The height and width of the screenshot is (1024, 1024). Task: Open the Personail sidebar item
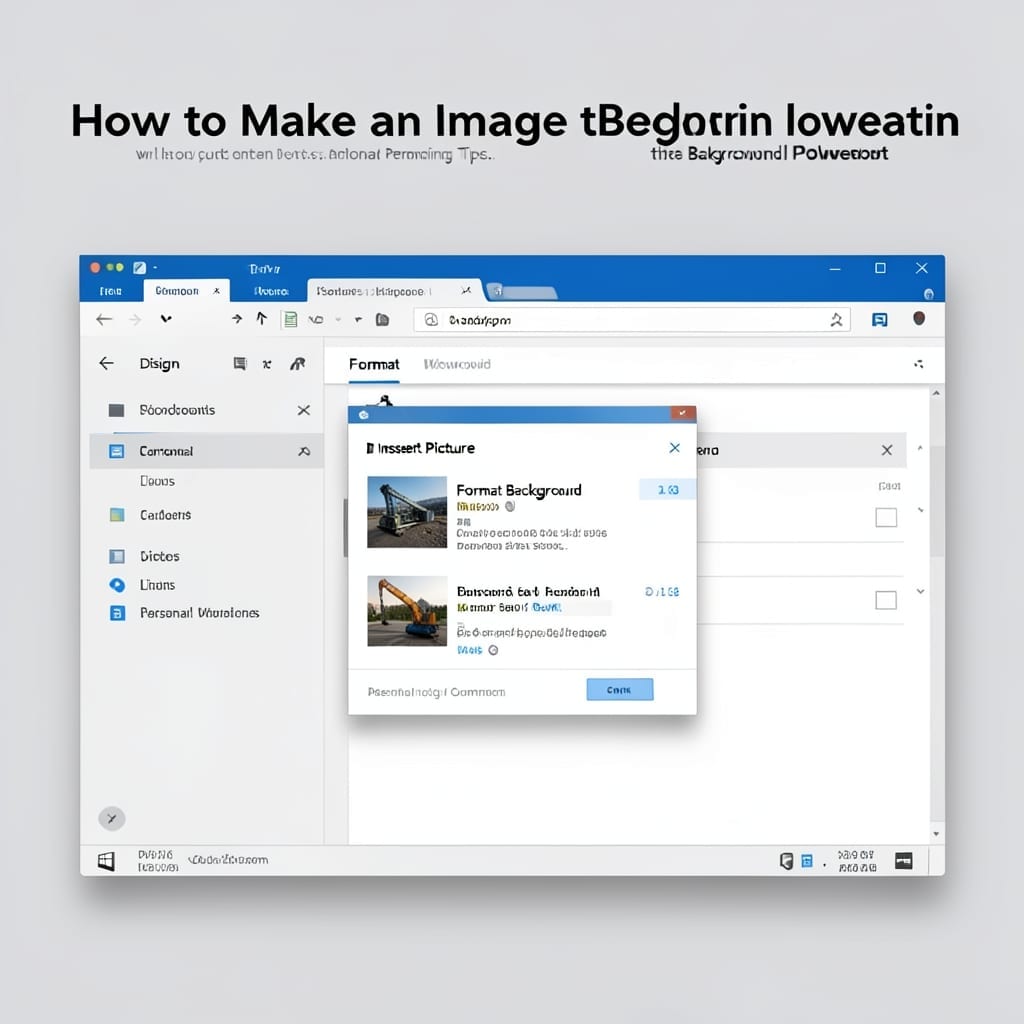tap(199, 613)
